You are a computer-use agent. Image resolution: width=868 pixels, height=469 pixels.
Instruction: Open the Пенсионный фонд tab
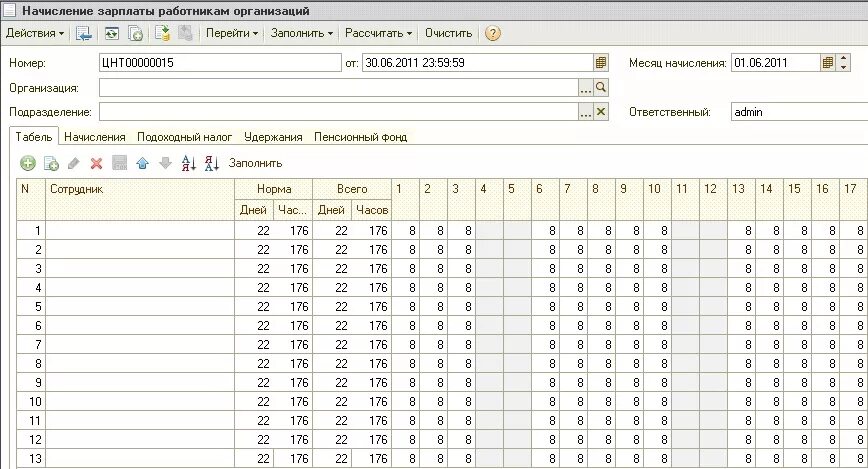[360, 137]
